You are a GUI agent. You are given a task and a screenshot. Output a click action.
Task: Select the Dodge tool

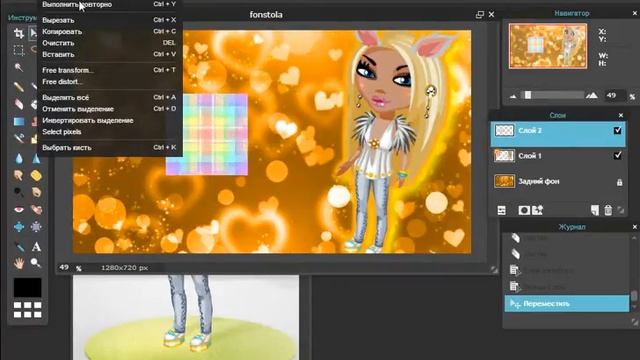[19, 192]
